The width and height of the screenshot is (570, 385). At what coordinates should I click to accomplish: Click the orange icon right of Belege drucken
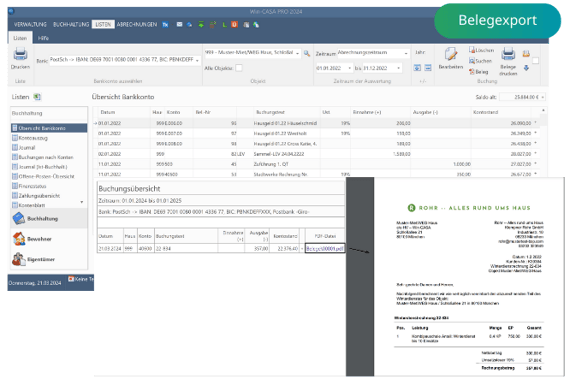(526, 54)
